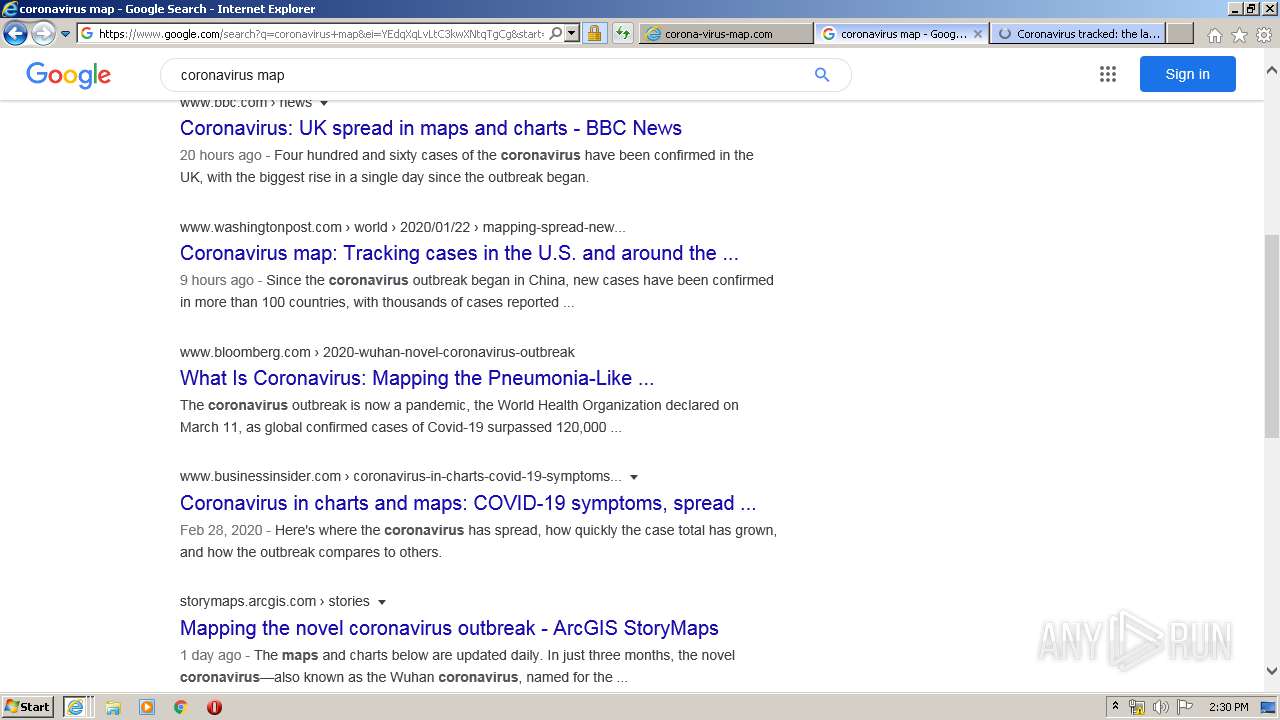Click the scrollbar down arrow
1280x720 pixels.
coord(1271,671)
